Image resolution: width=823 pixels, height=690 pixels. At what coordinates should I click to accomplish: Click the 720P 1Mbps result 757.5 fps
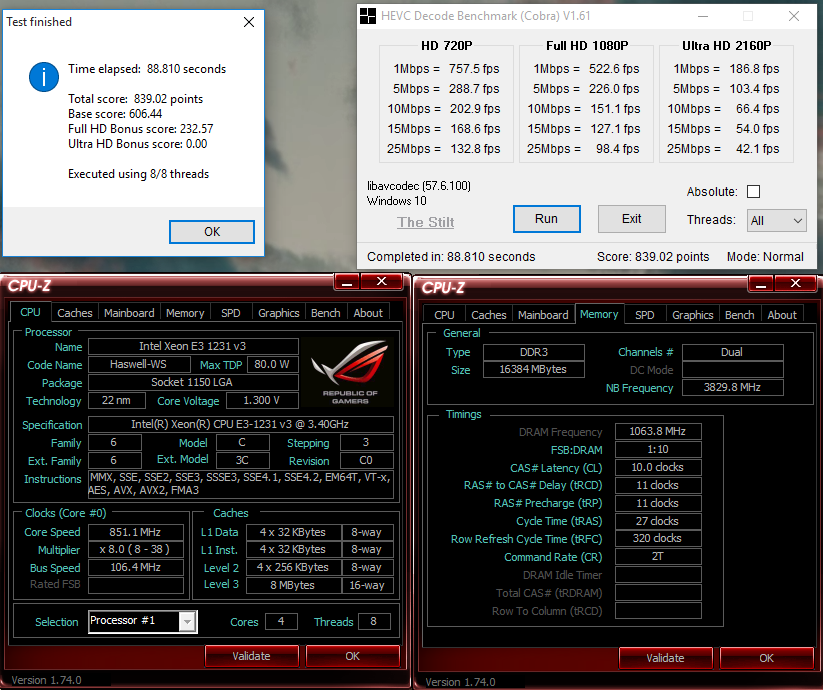coord(474,69)
